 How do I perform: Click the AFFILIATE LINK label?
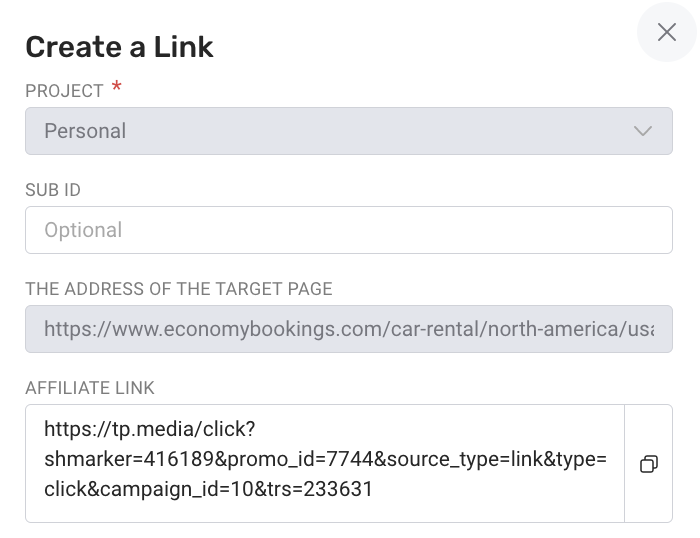click(90, 388)
